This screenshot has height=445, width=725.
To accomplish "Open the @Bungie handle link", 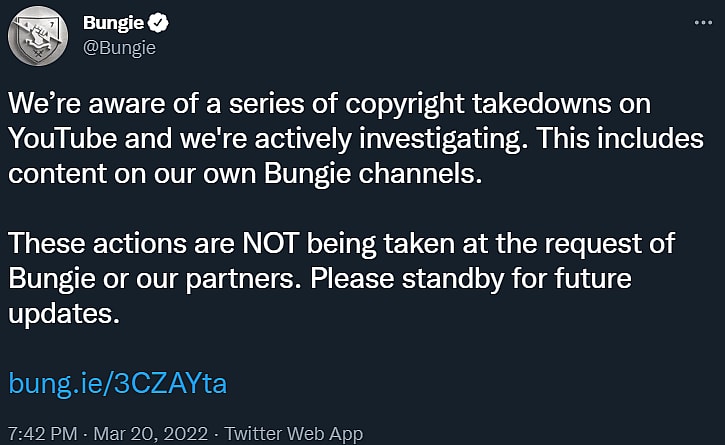I will pyautogui.click(x=119, y=46).
